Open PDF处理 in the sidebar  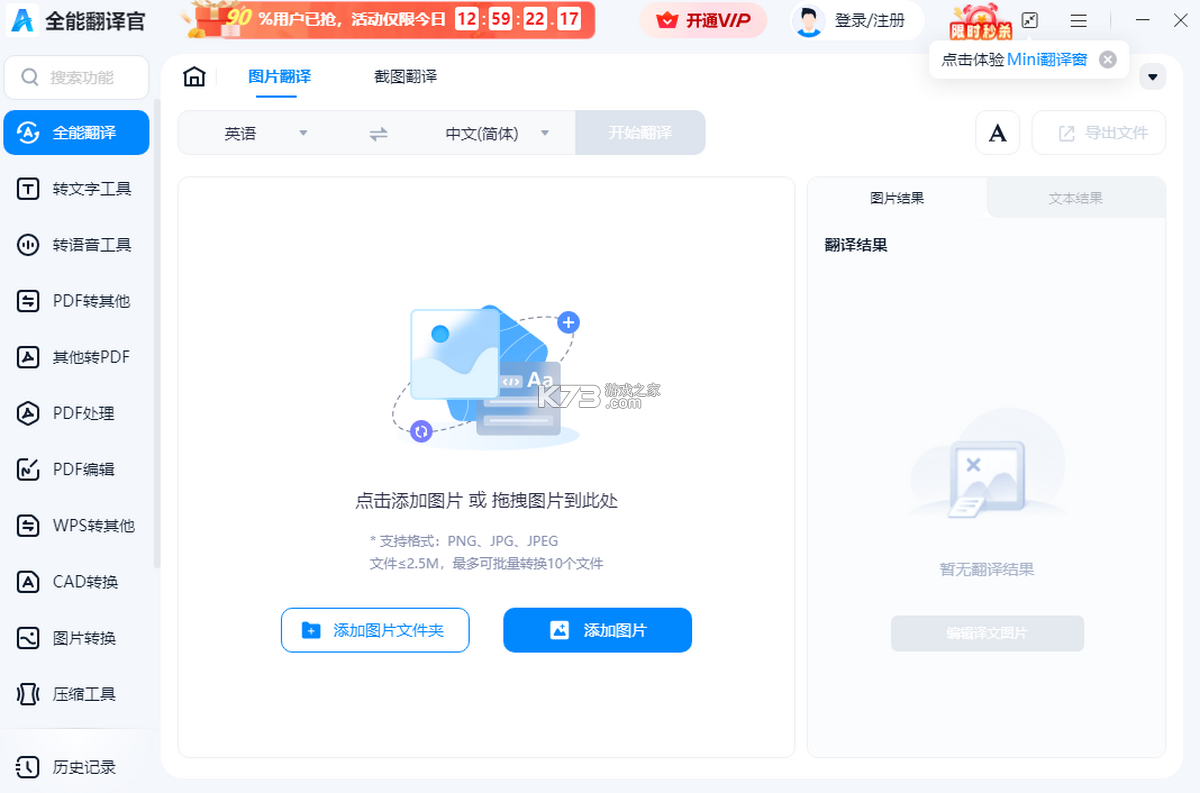tap(76, 413)
